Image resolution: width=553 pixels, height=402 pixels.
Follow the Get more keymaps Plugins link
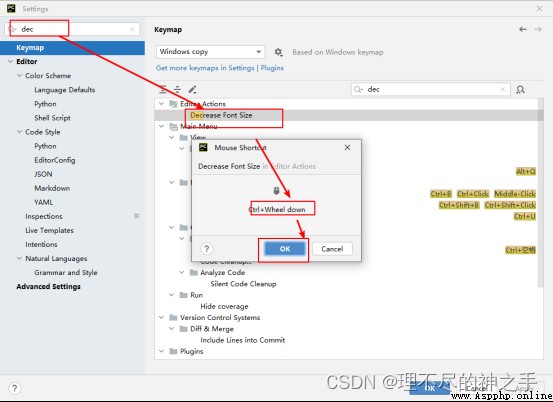tap(220, 68)
